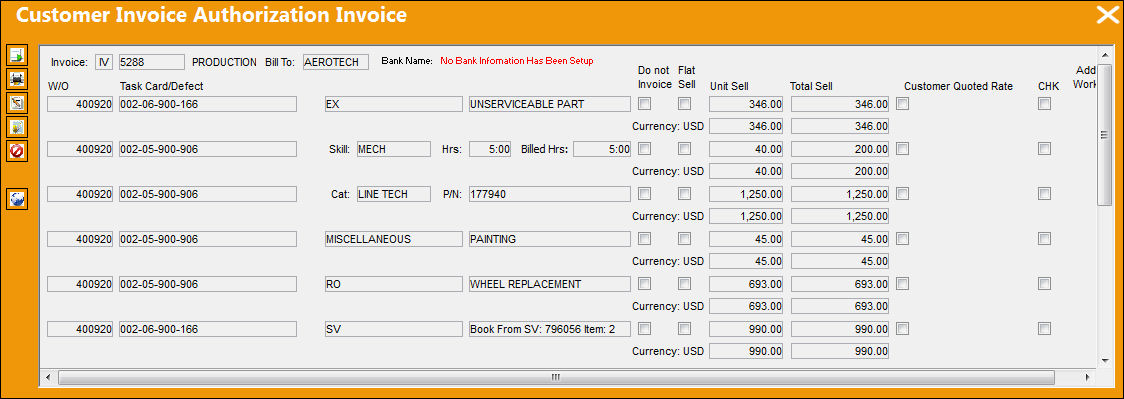Check Do not Invoice for UNSERVICEABLE PART row
1124x399 pixels.
645,104
